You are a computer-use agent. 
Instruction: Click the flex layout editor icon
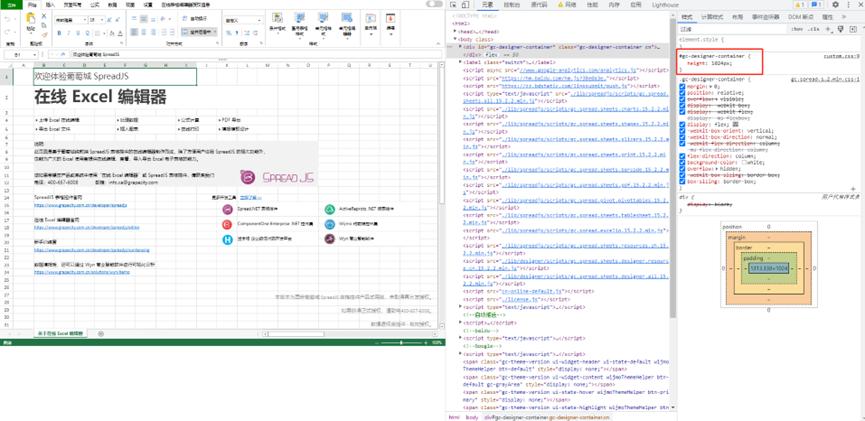tap(734, 124)
